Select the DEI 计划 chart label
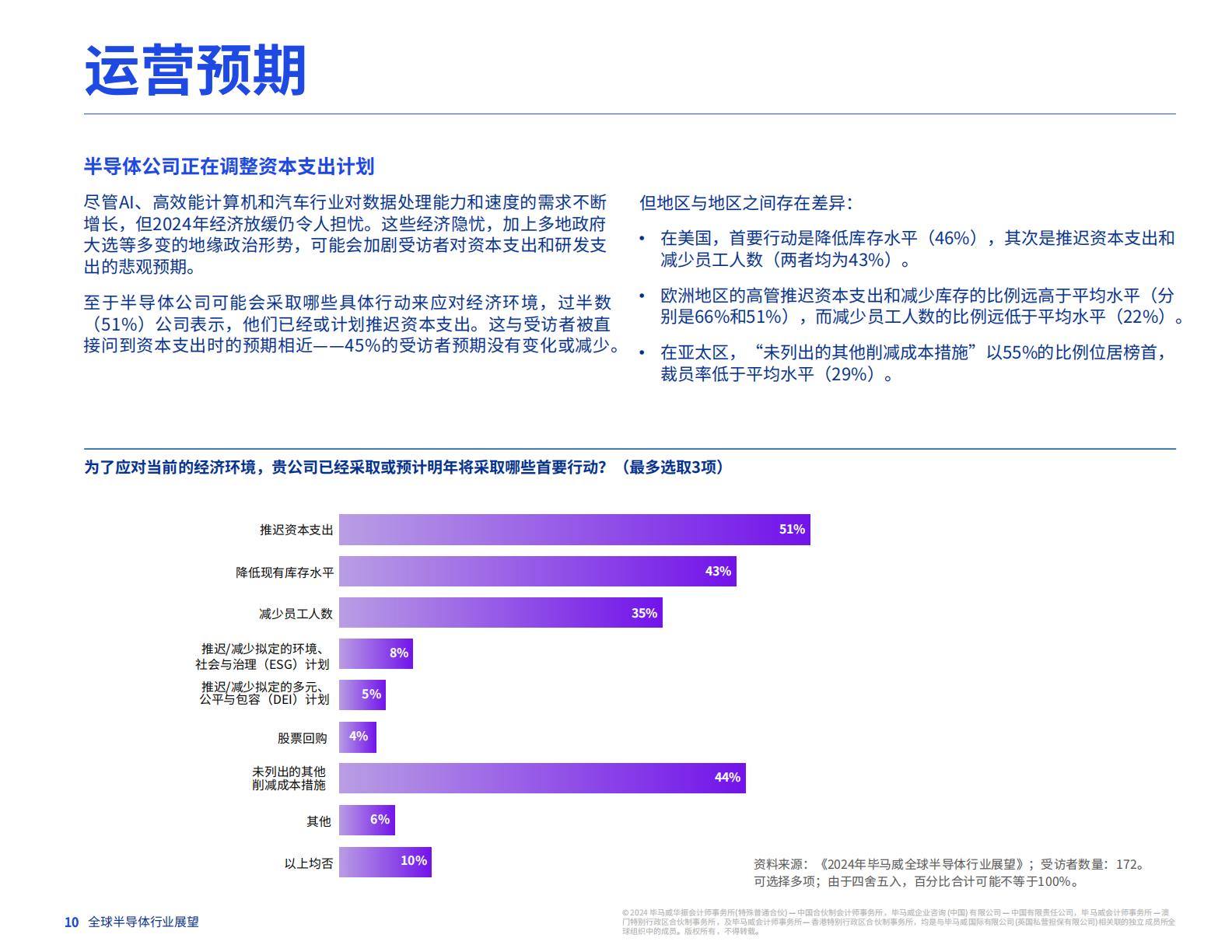 coord(264,693)
